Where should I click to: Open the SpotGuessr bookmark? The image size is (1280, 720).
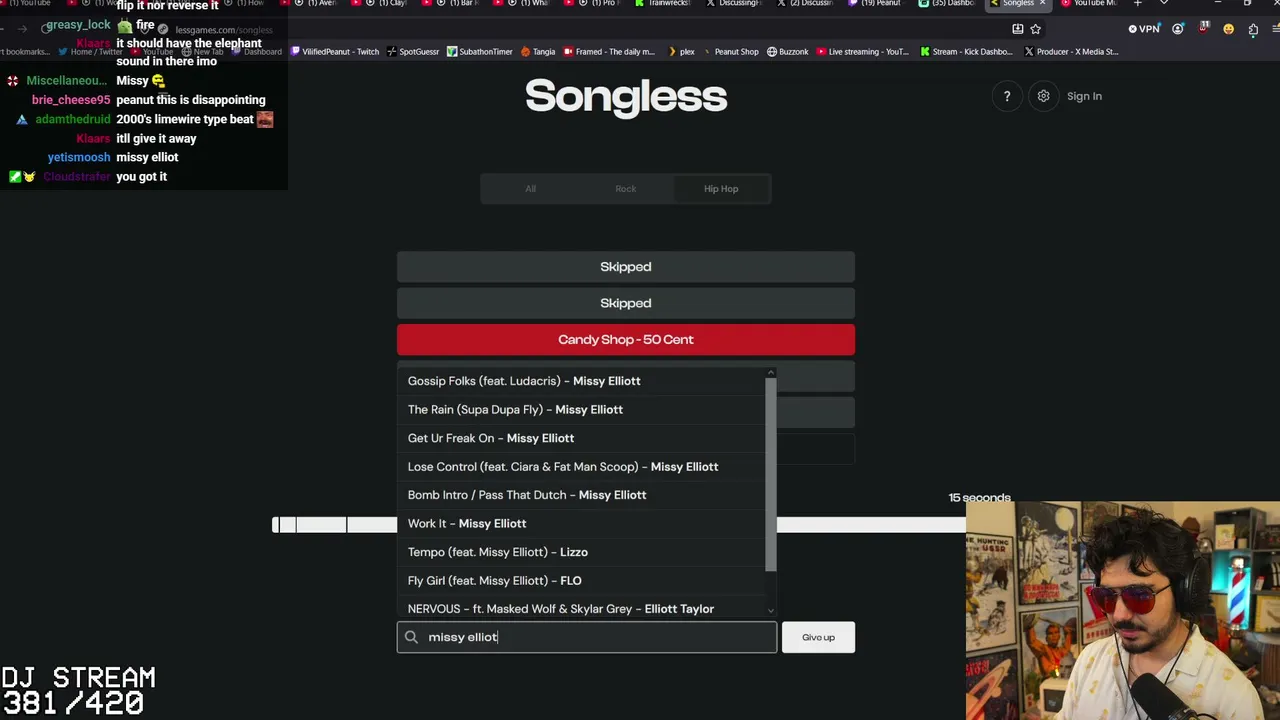(413, 51)
